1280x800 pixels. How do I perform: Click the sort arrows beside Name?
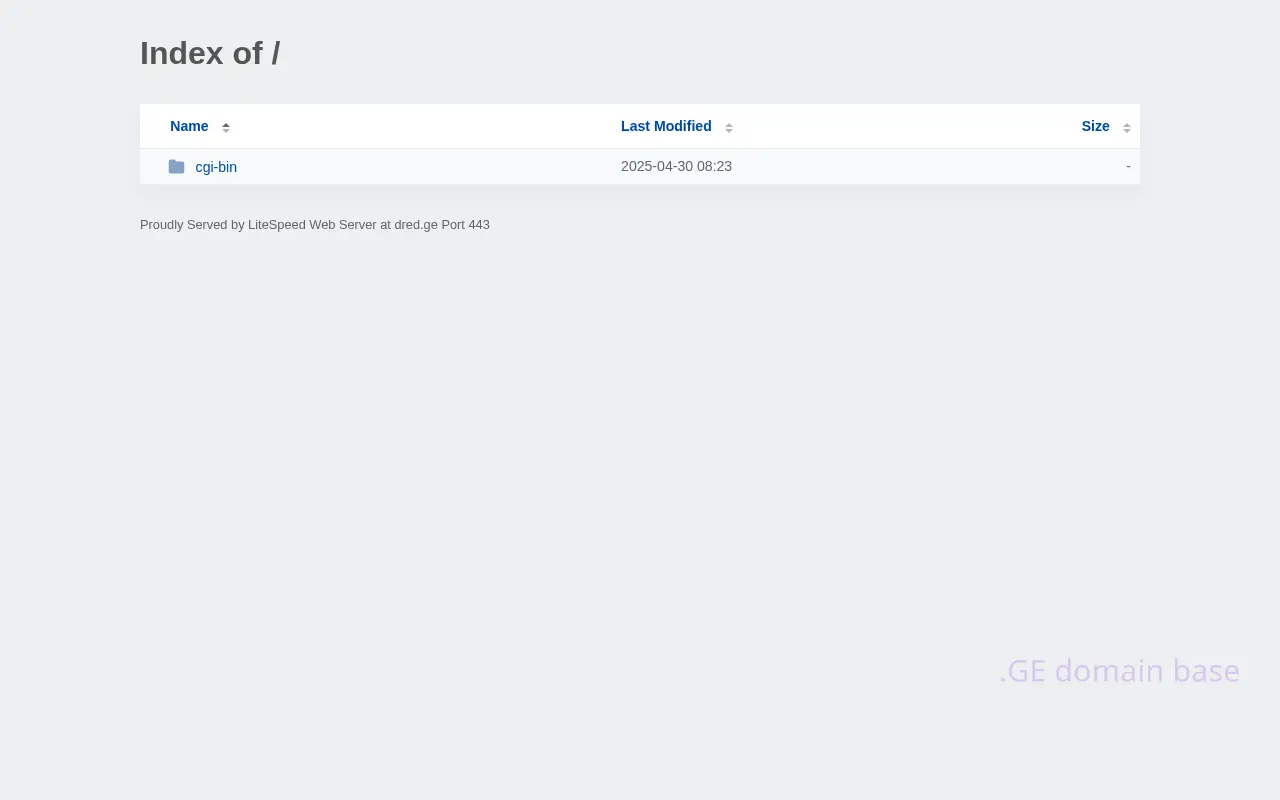pyautogui.click(x=226, y=127)
